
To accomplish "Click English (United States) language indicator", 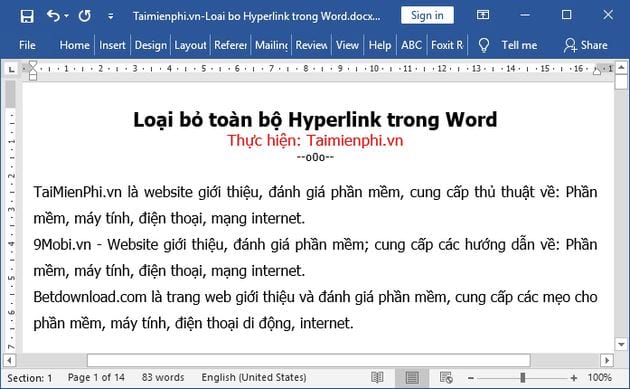I will tap(254, 378).
